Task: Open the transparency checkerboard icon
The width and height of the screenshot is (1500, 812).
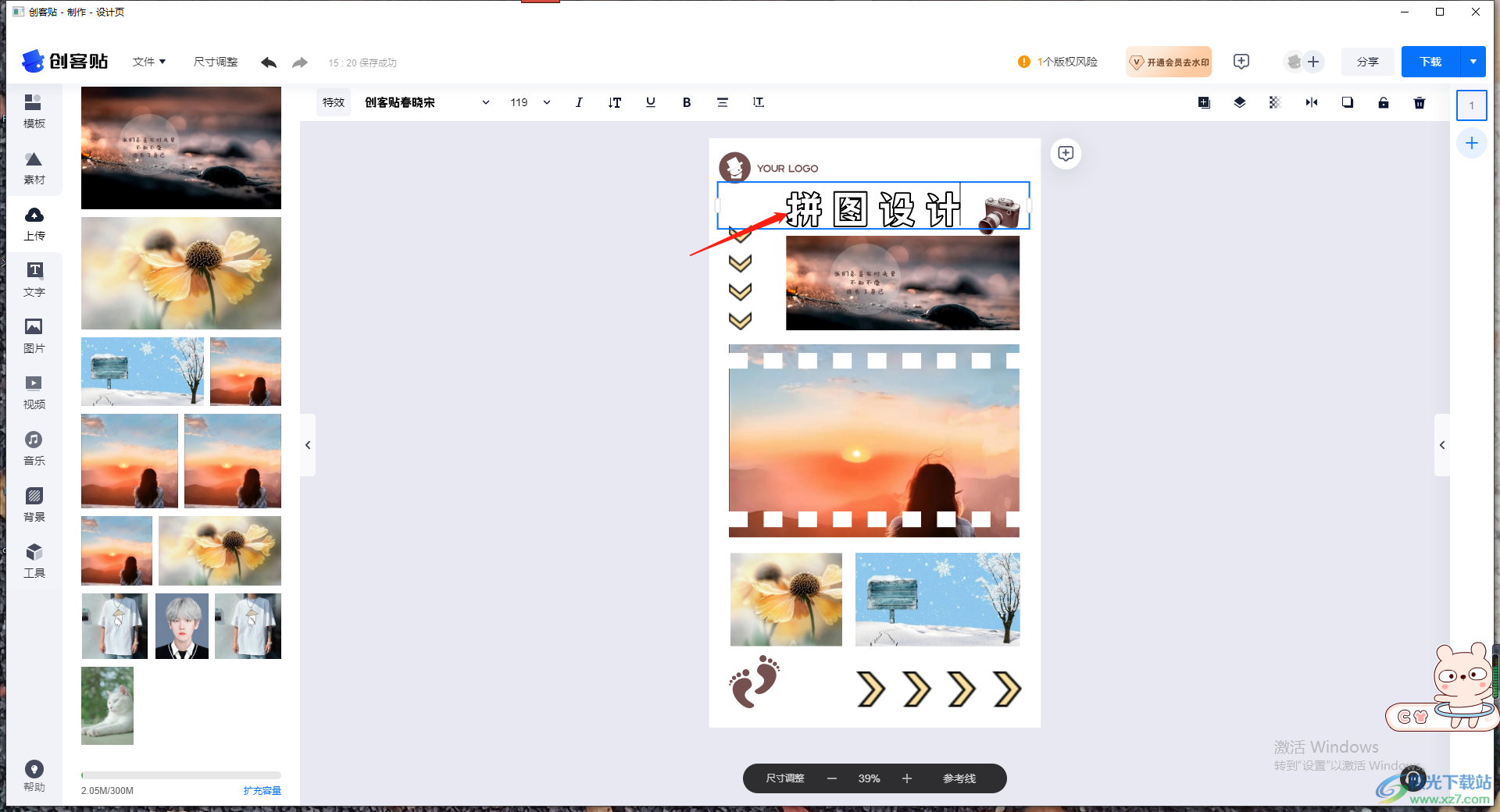Action: 1275,102
